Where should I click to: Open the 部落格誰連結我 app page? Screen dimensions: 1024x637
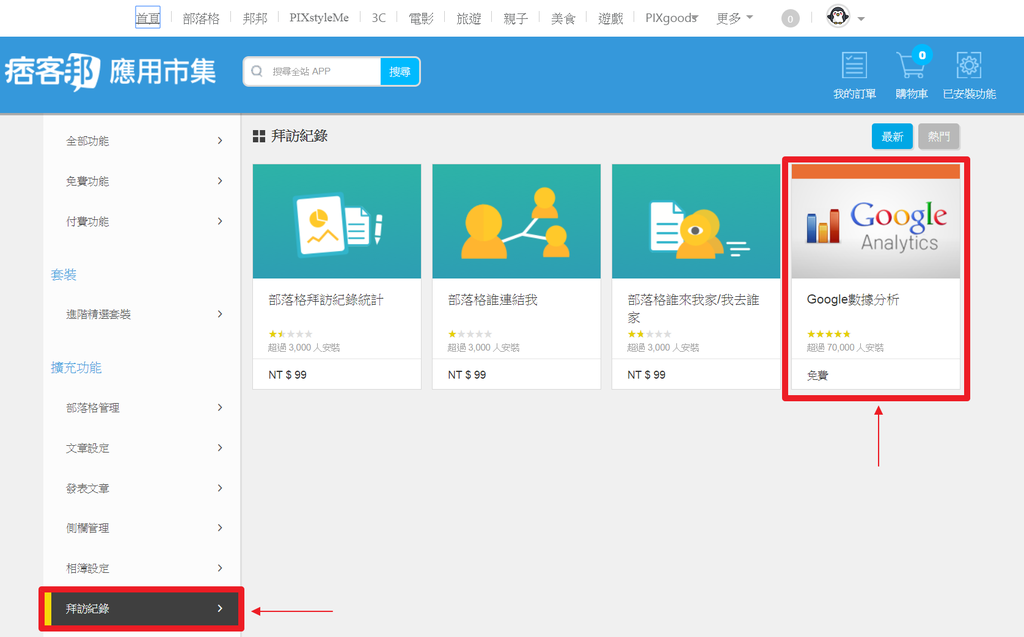coord(516,221)
